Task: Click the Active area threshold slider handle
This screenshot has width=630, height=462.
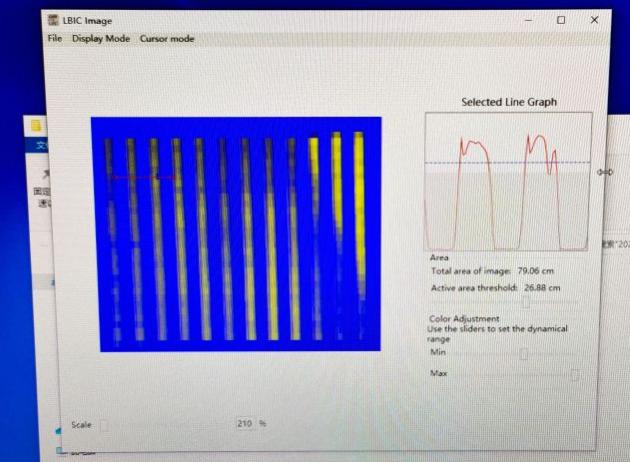Action: point(527,302)
